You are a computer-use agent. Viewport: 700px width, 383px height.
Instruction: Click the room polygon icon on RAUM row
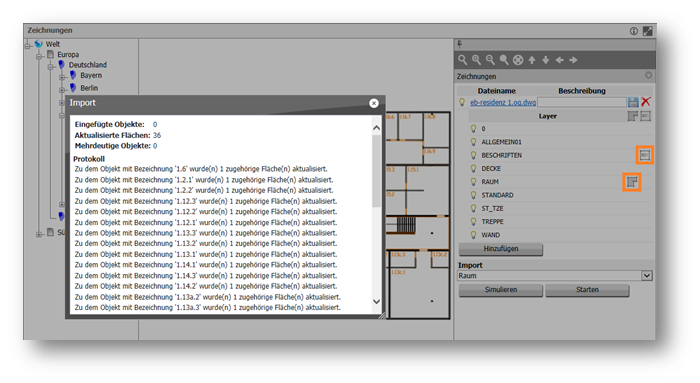point(632,182)
